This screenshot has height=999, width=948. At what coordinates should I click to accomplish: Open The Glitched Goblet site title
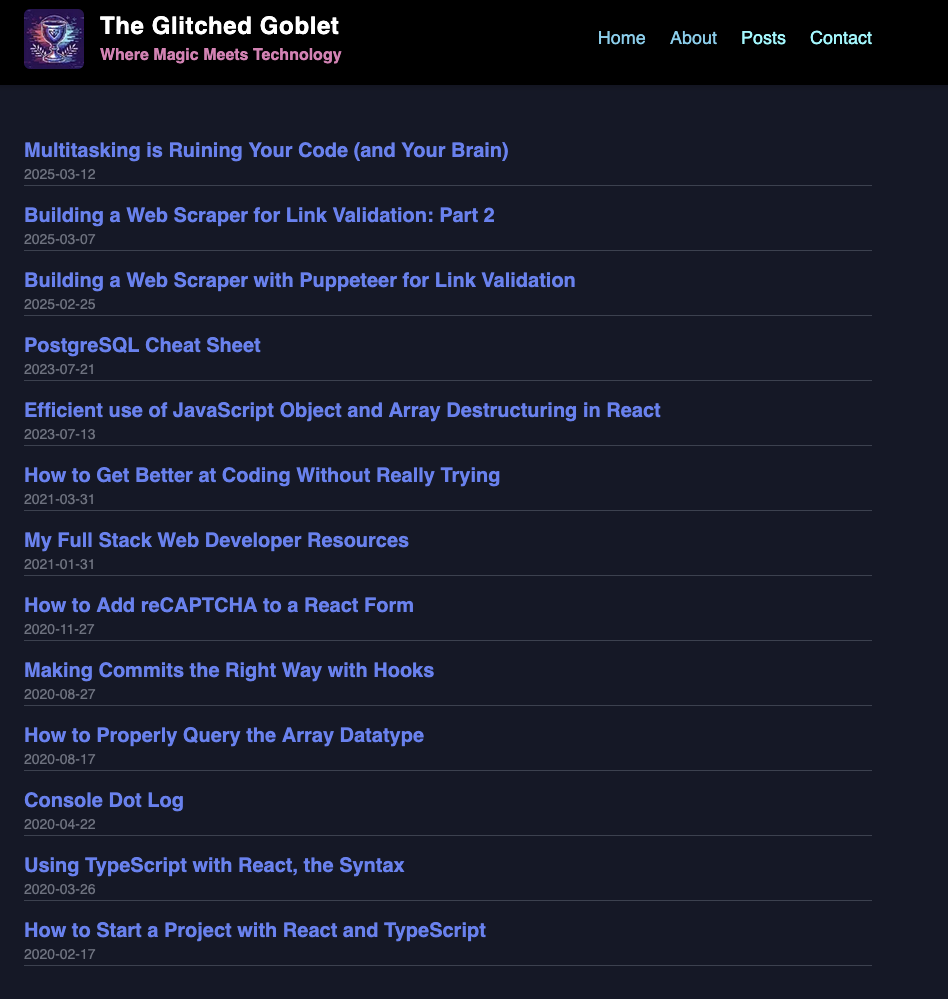pyautogui.click(x=219, y=26)
